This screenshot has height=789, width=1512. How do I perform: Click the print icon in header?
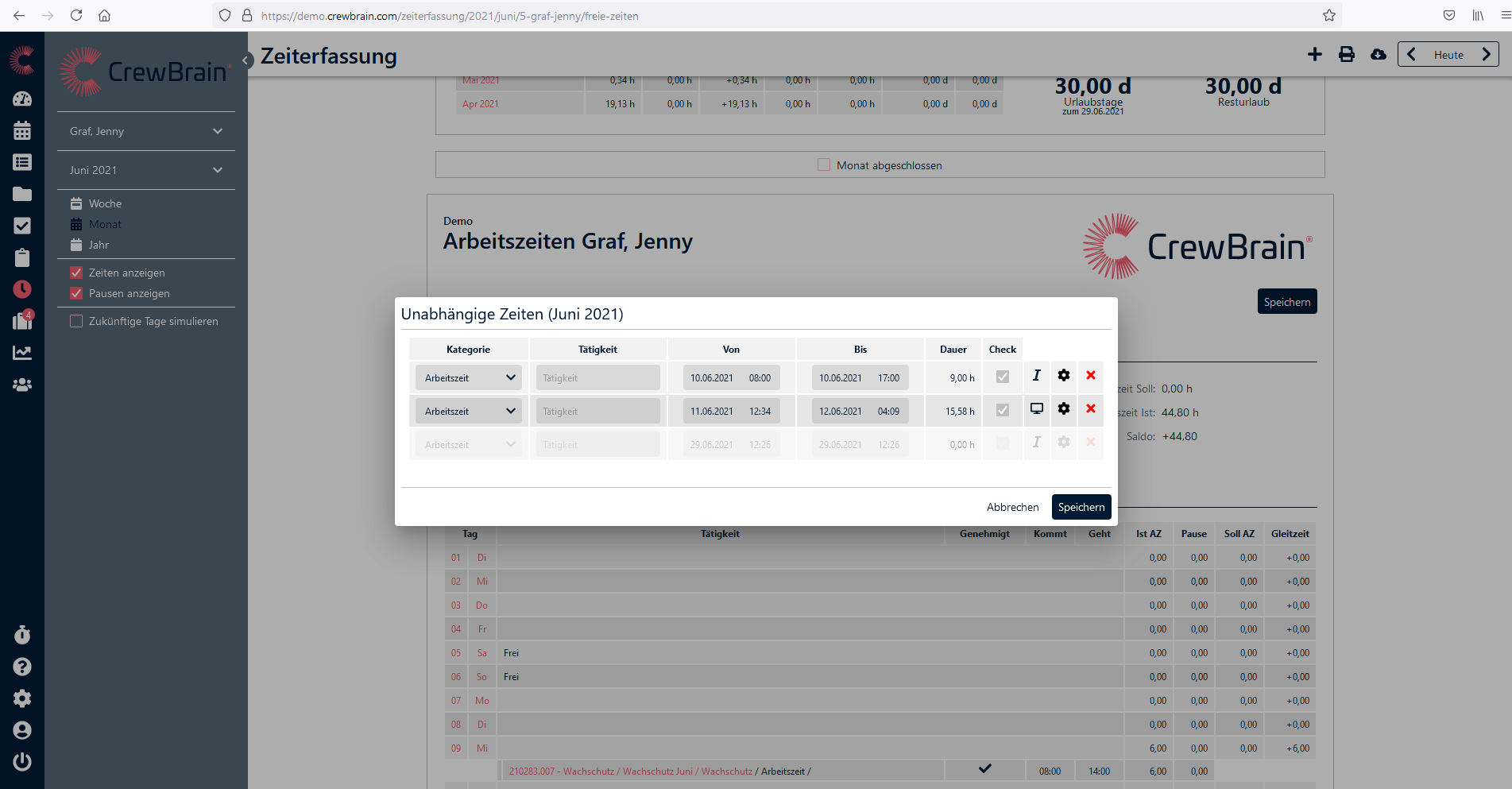(1346, 54)
